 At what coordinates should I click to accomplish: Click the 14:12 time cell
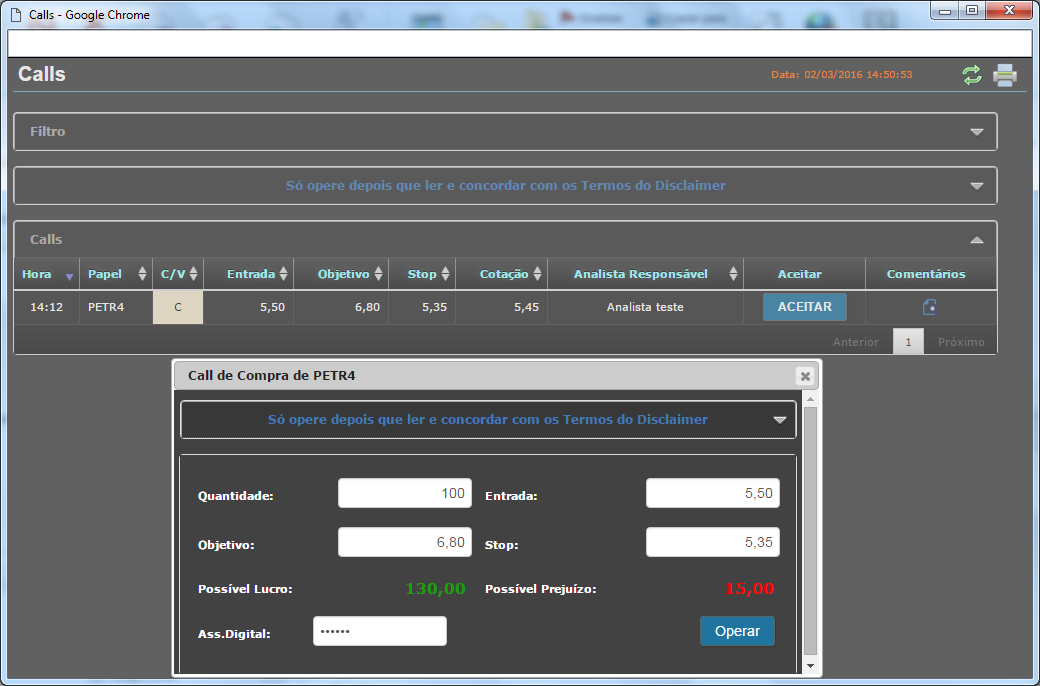[x=46, y=307]
